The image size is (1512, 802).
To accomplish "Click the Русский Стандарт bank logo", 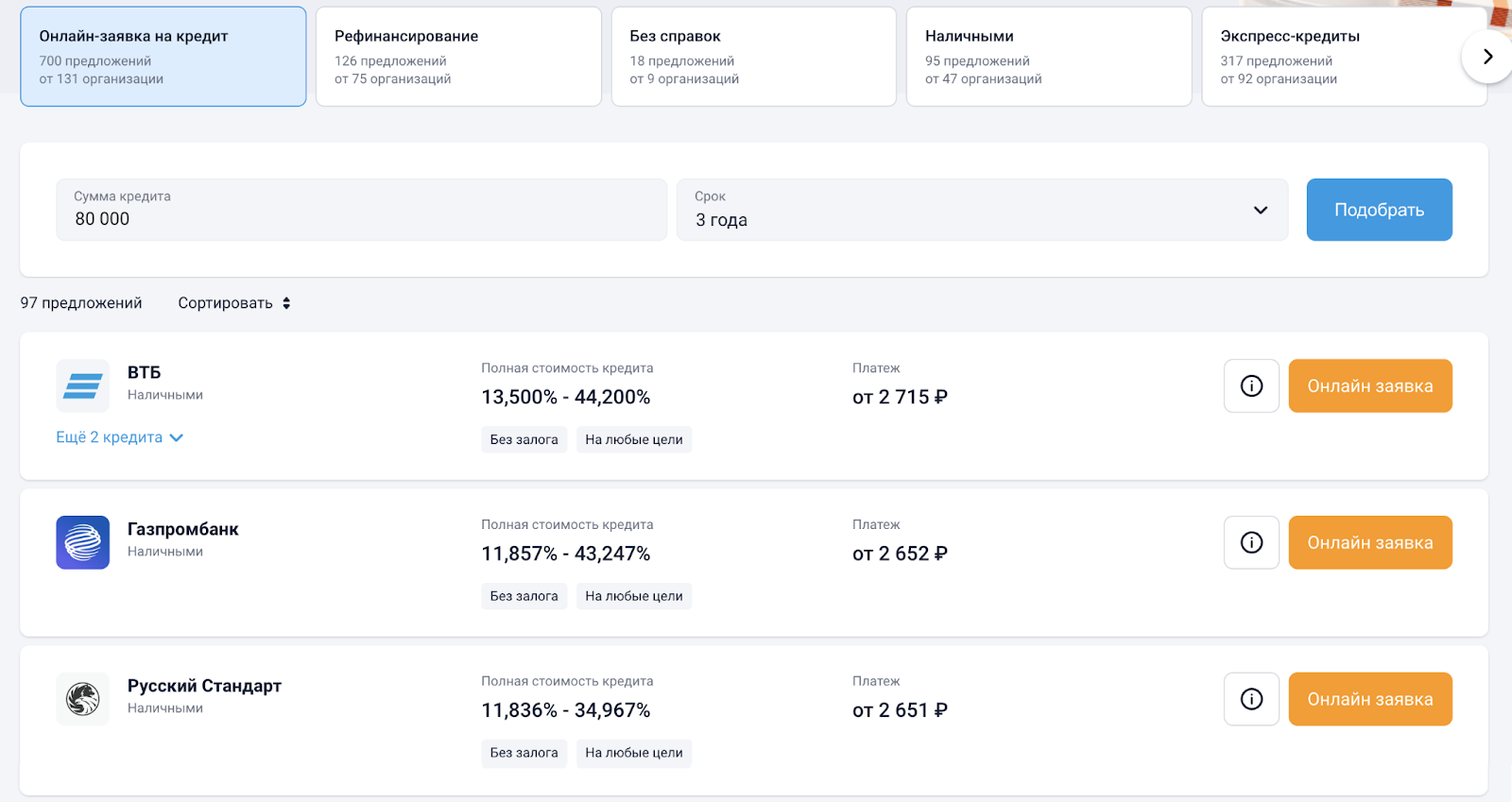I will click(x=83, y=699).
